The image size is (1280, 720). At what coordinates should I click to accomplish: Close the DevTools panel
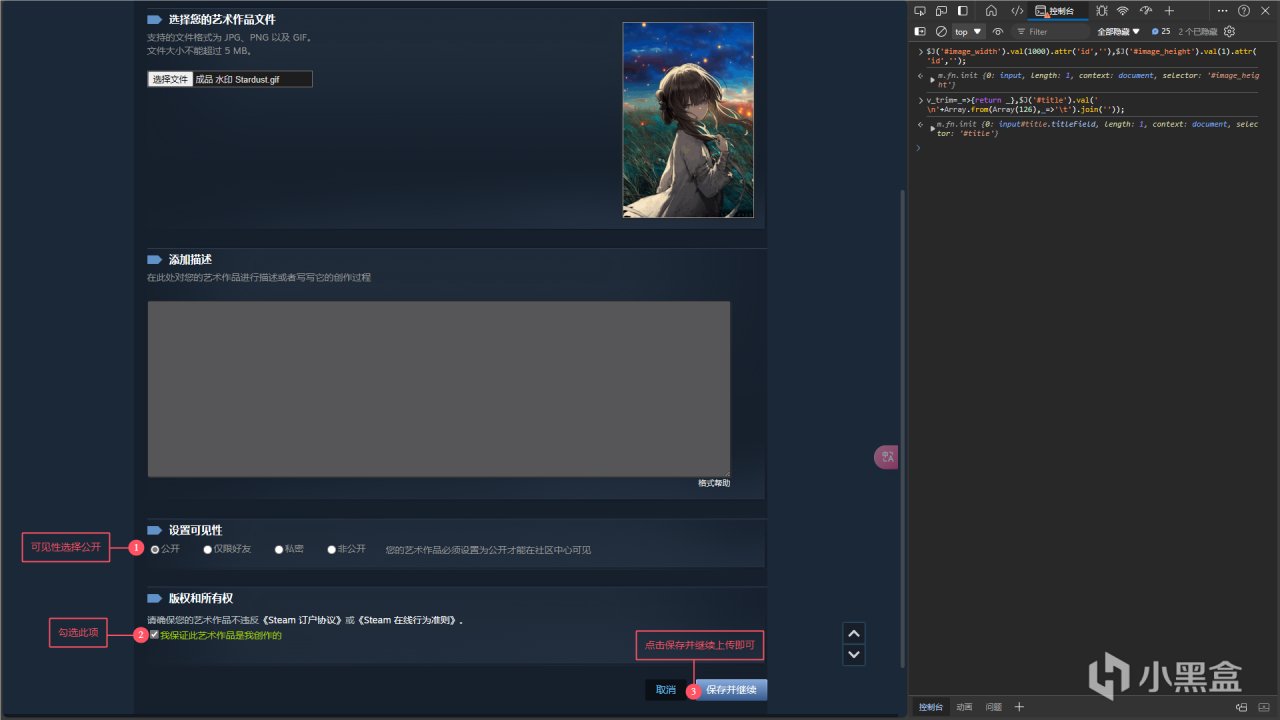click(1266, 11)
